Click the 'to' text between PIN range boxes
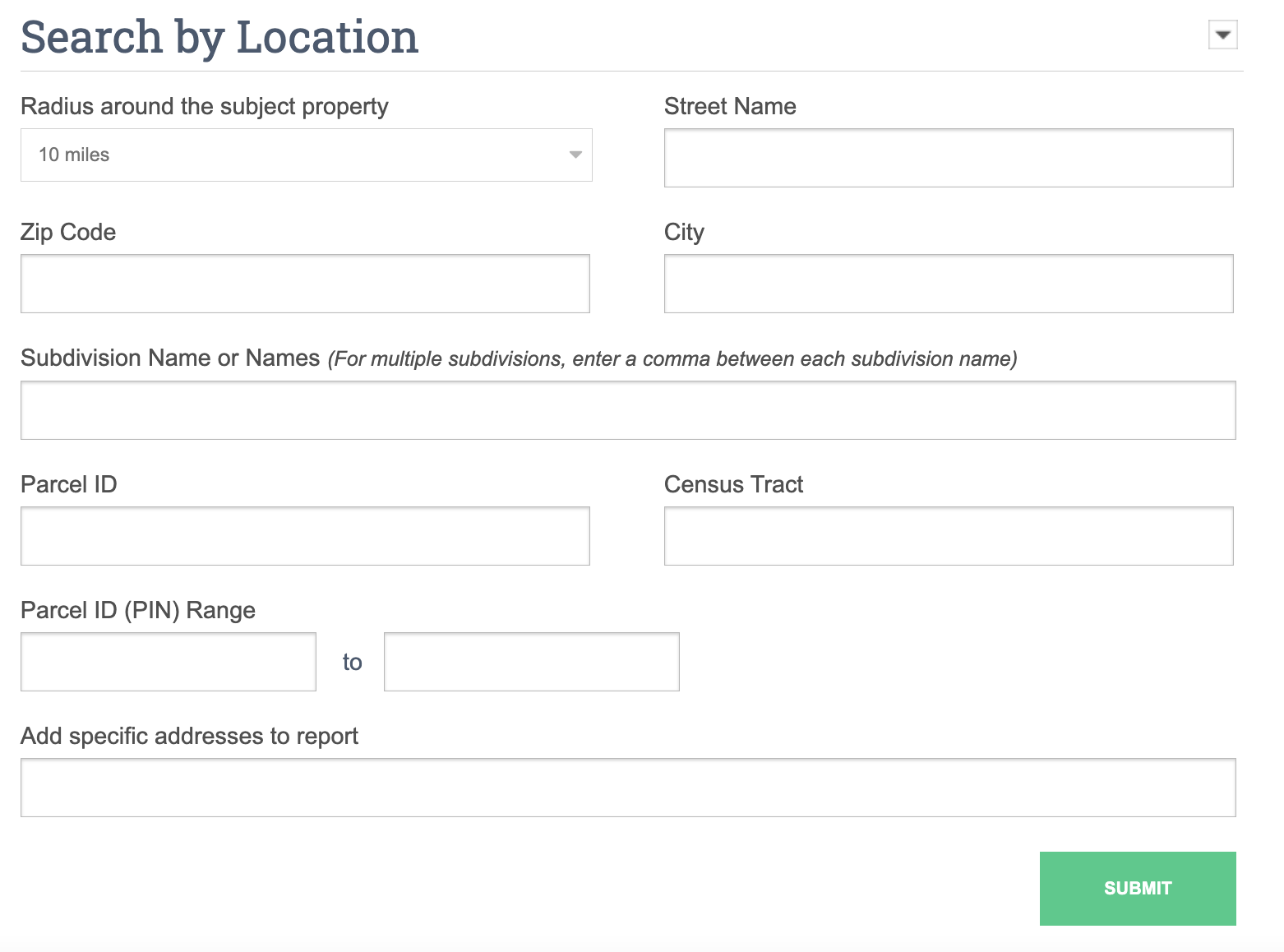 (352, 662)
